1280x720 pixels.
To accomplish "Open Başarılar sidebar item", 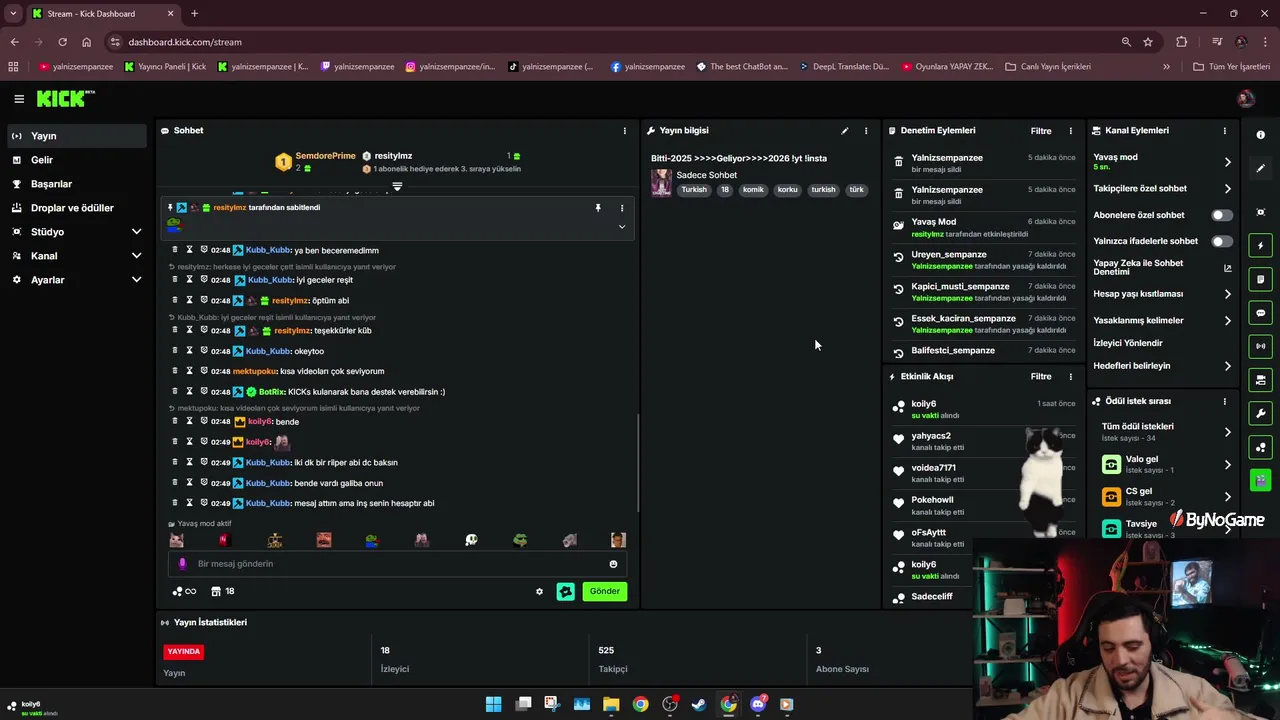I will tap(75, 184).
